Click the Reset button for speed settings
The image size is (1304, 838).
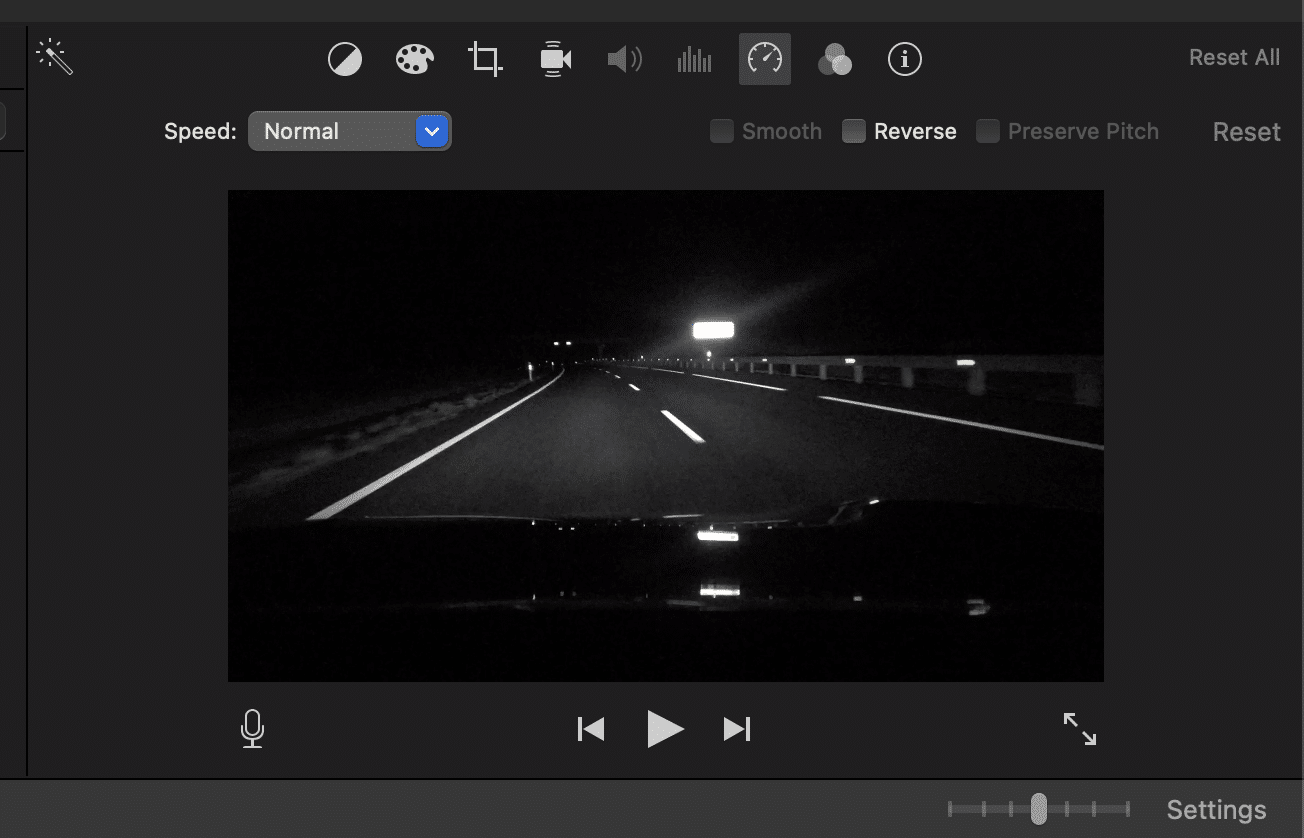1246,131
